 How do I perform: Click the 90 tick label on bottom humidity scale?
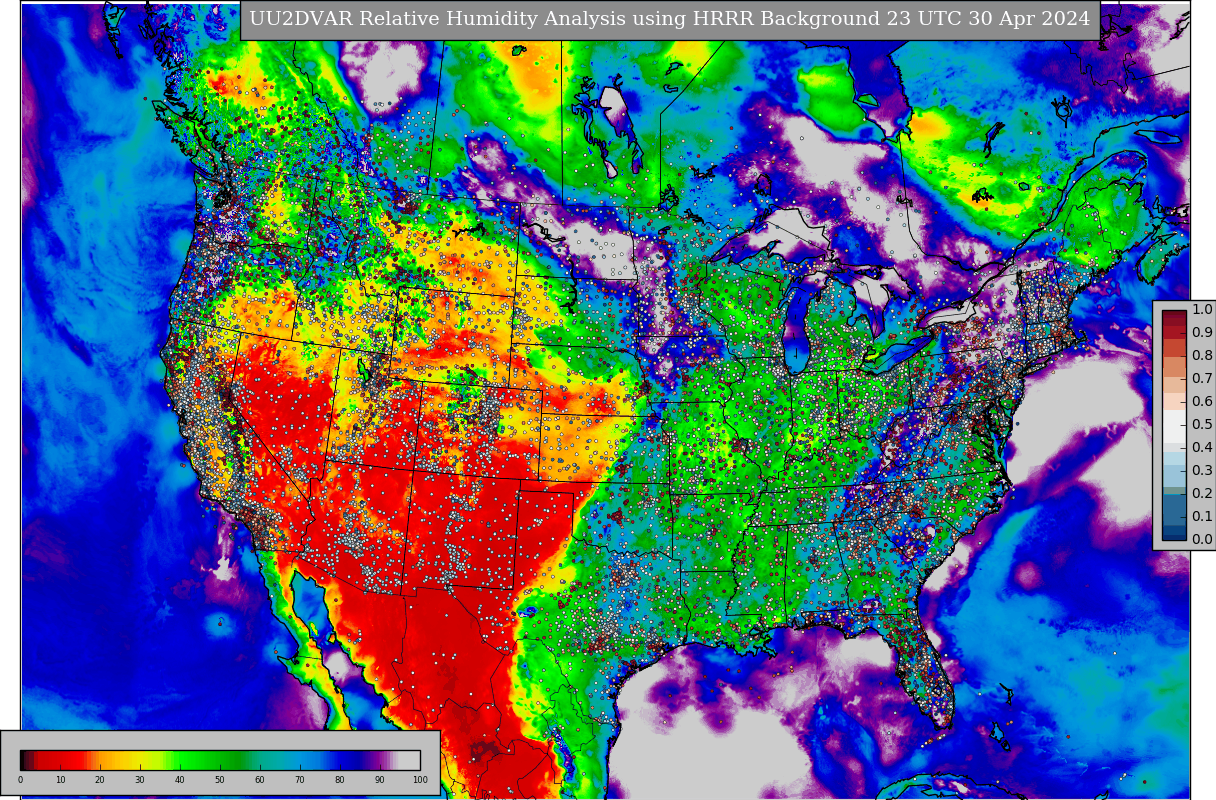[x=380, y=780]
